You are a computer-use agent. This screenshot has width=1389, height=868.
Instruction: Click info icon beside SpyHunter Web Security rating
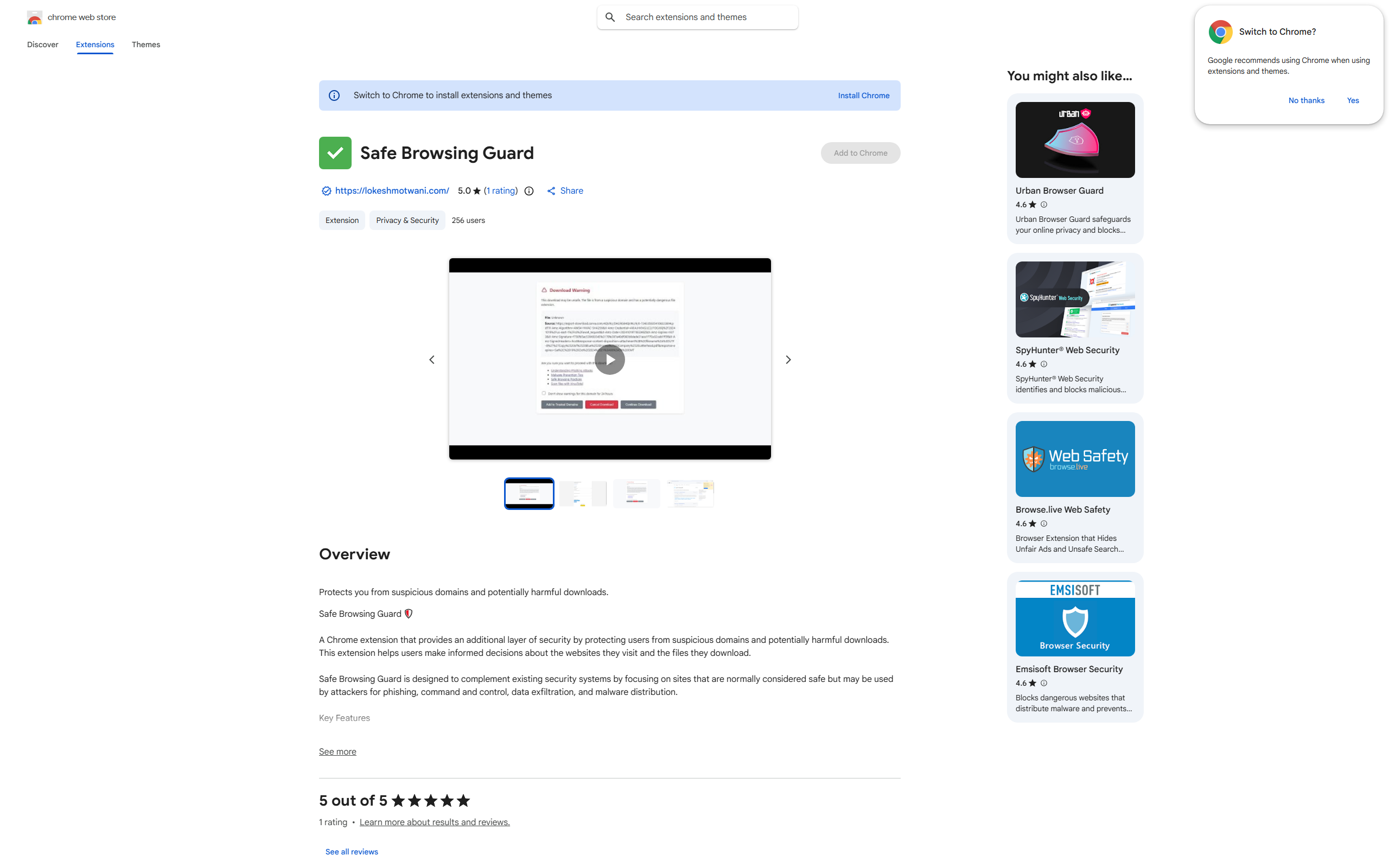pos(1044,364)
